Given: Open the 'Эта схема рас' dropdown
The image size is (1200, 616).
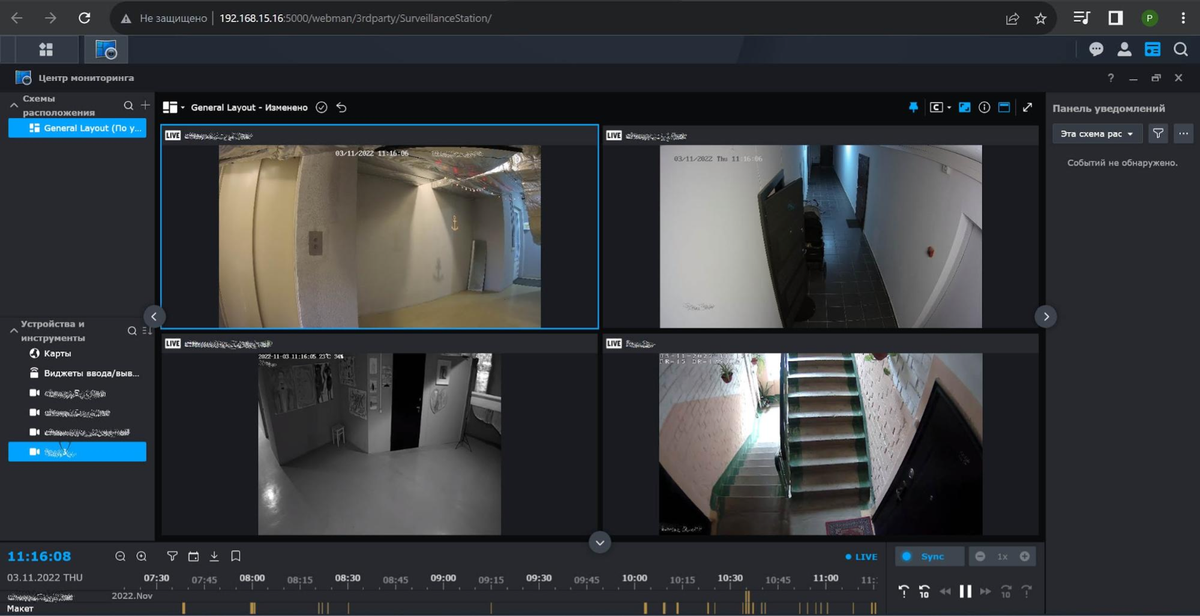Looking at the screenshot, I should click(1097, 133).
